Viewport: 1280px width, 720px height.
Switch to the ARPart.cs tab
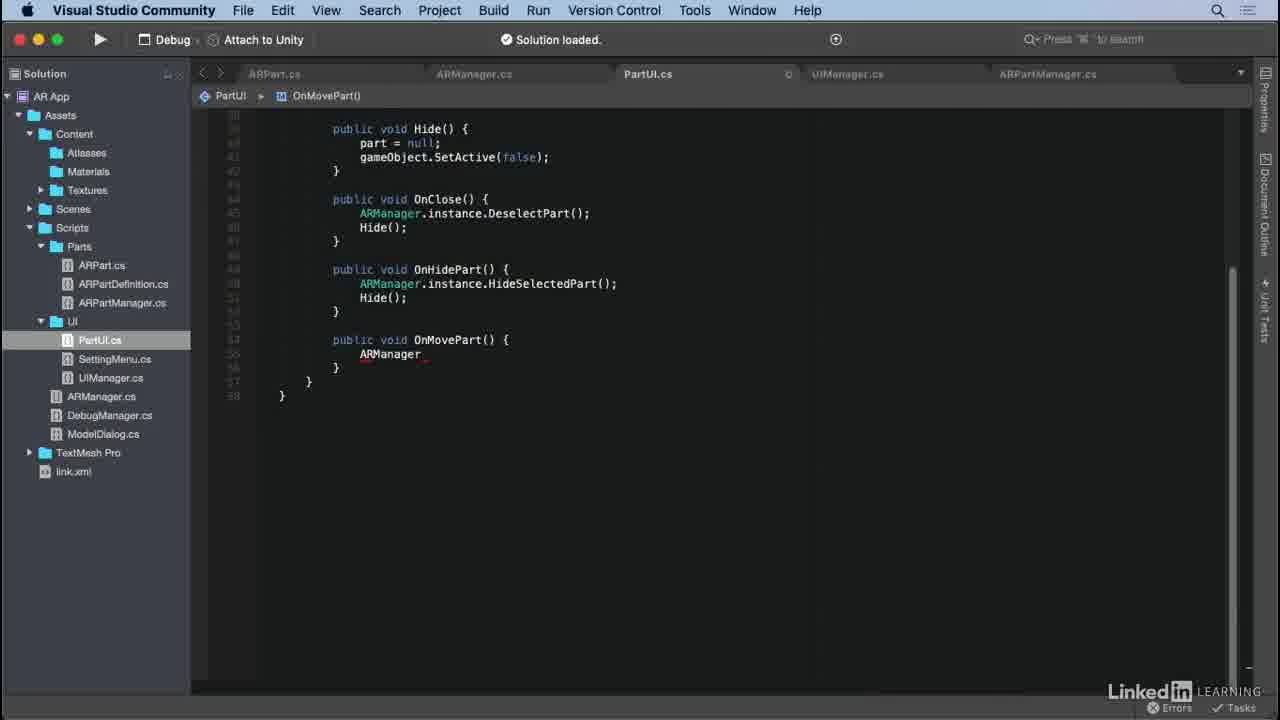click(274, 74)
